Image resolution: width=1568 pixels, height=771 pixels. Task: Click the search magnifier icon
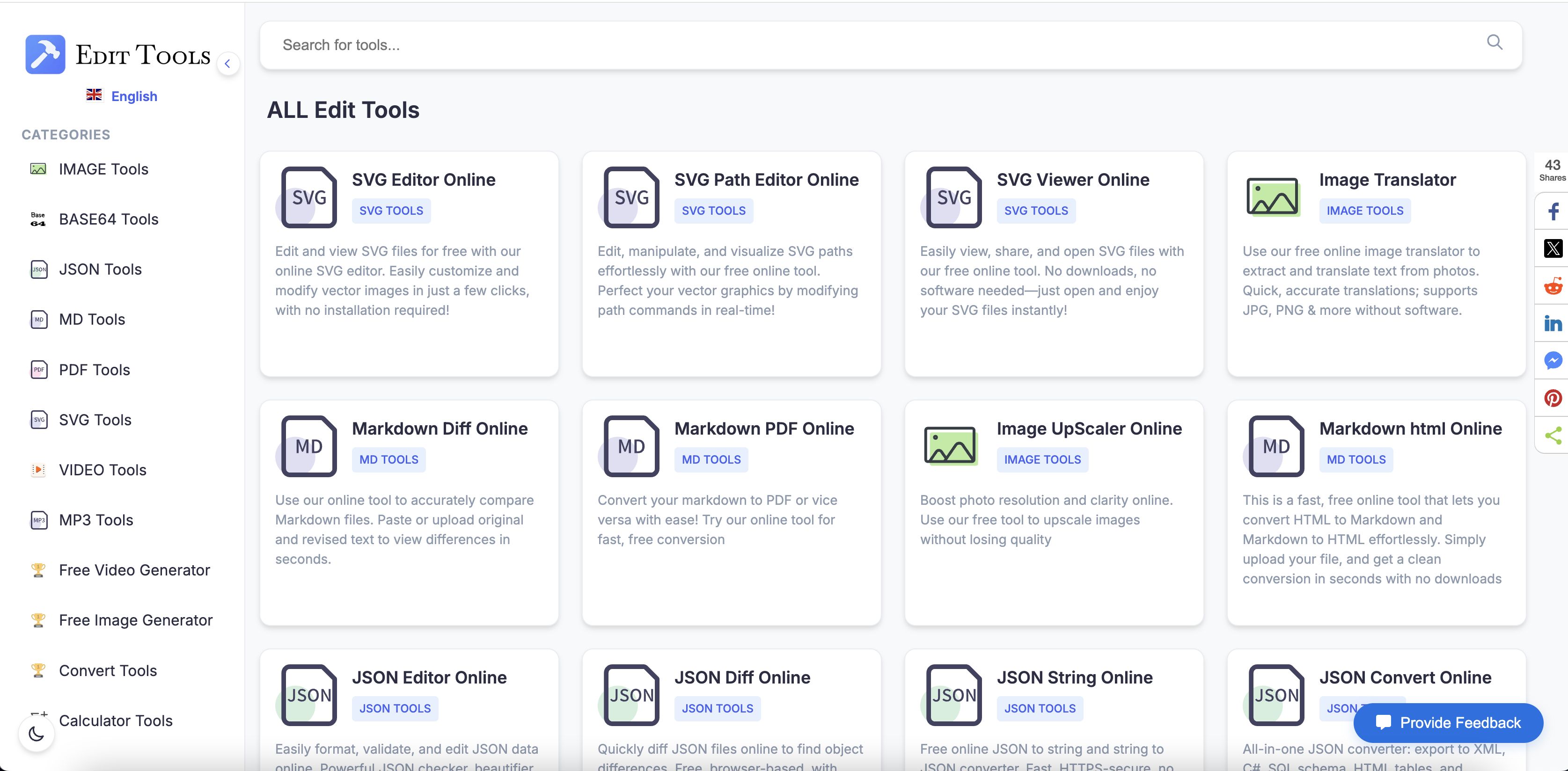tap(1495, 43)
